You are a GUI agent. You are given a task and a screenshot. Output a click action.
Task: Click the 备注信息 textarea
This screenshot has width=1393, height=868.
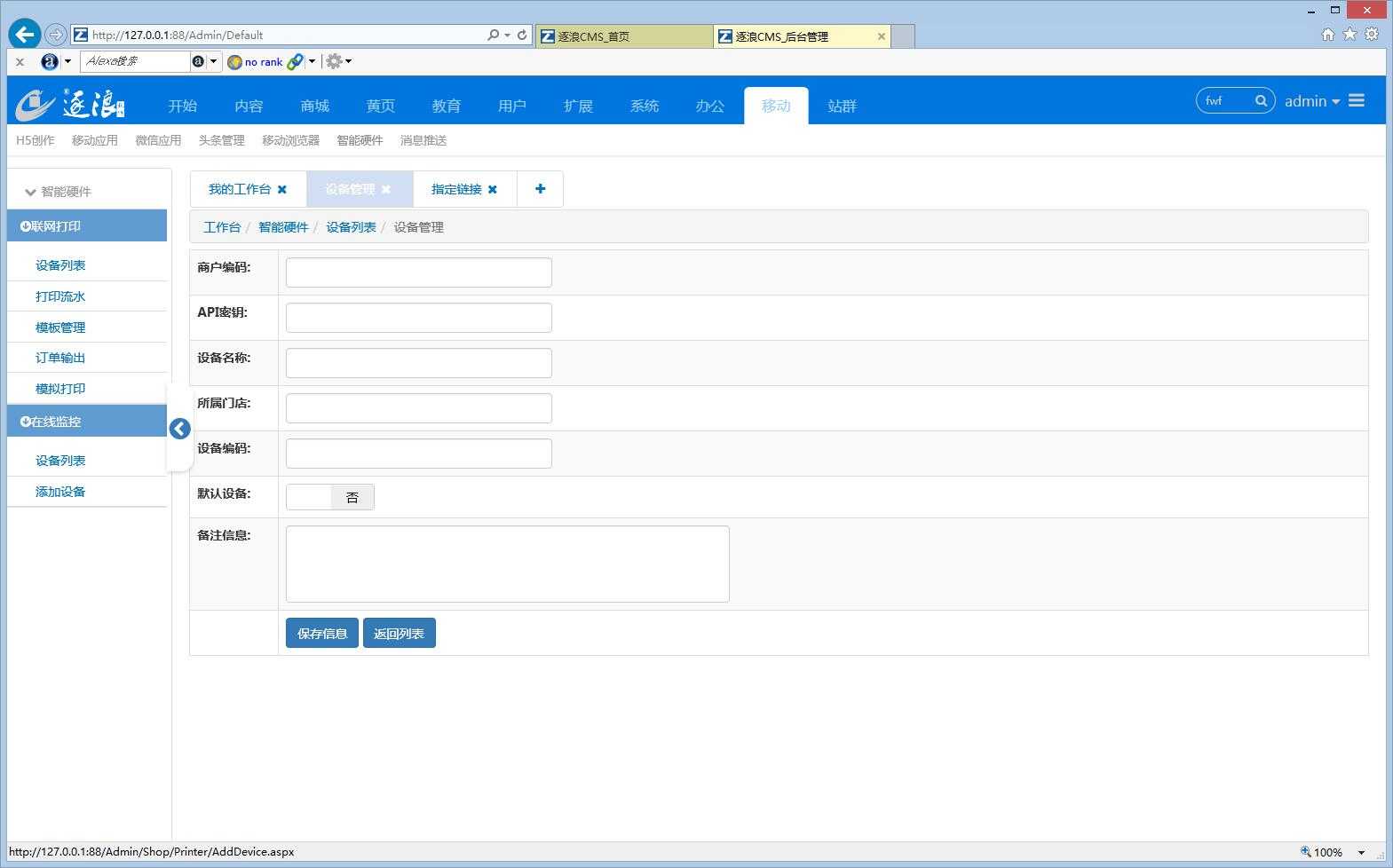(508, 564)
